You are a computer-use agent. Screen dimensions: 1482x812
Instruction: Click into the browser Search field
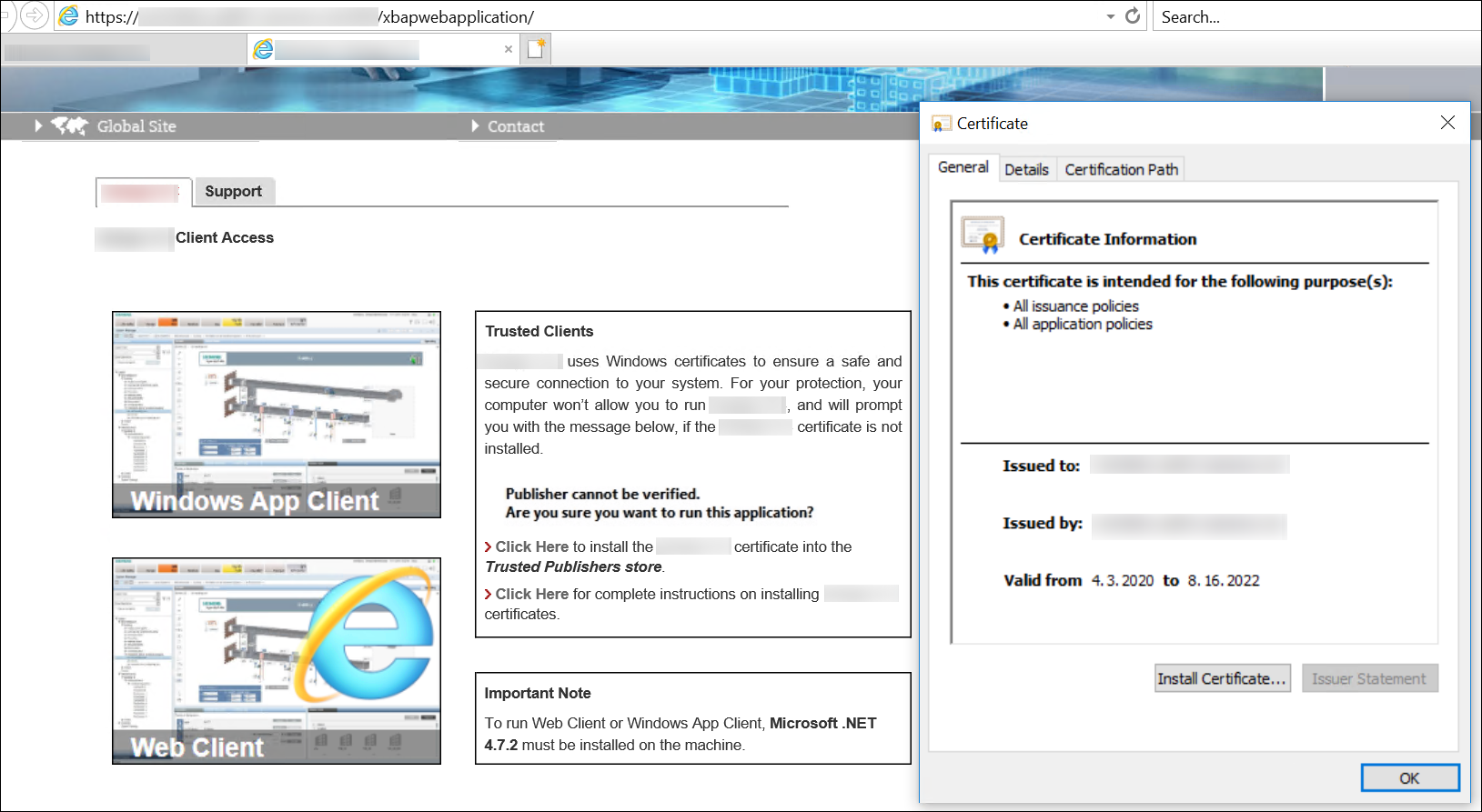tap(1316, 17)
